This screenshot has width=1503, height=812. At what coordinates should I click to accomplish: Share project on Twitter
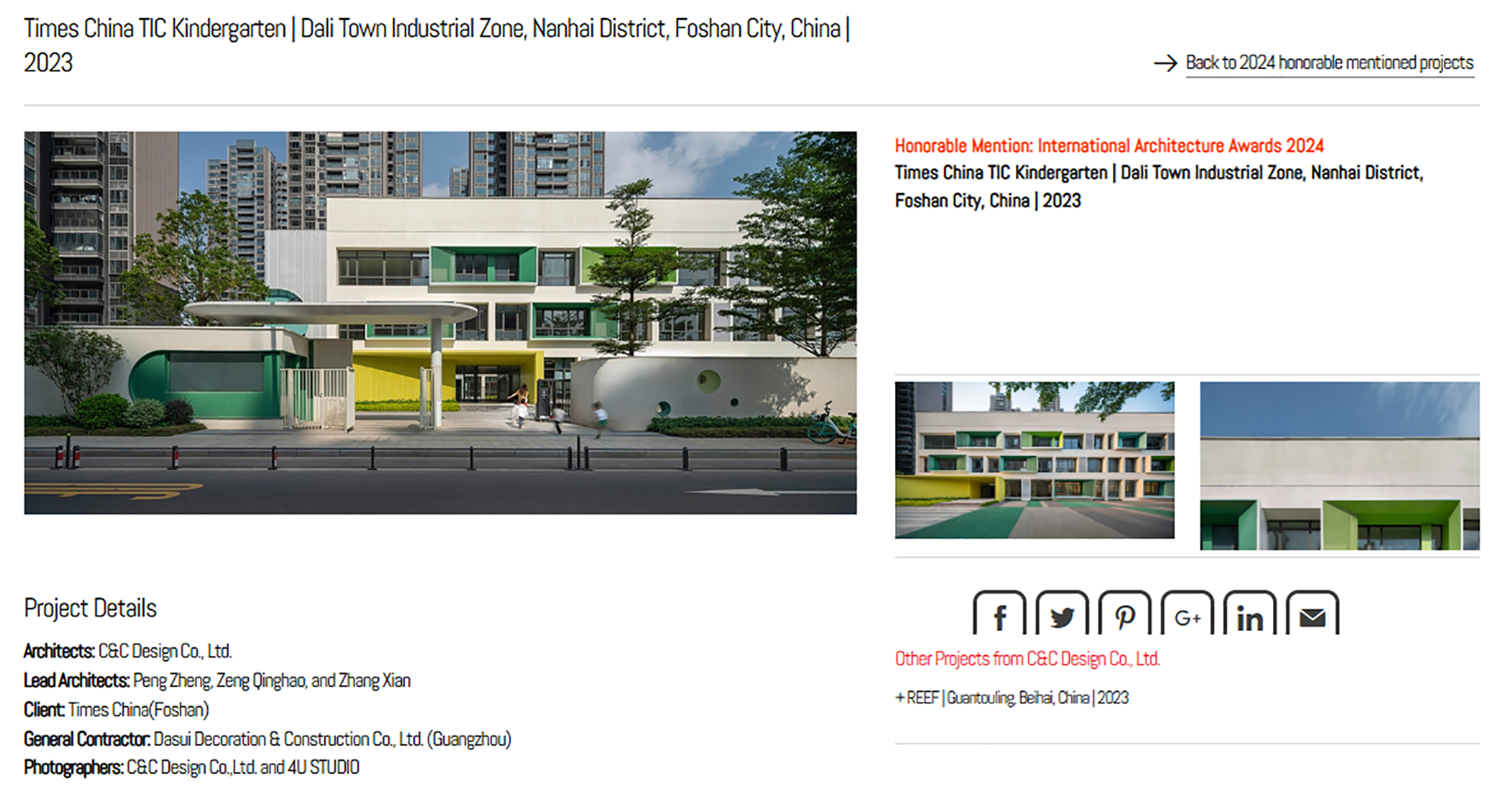point(1061,614)
